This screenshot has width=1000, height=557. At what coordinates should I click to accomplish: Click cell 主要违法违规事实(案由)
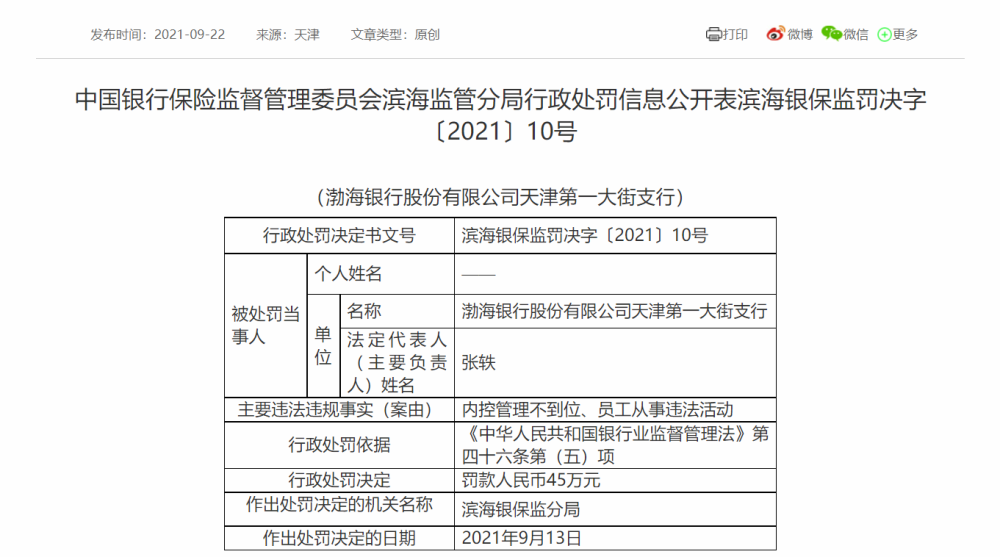pyautogui.click(x=339, y=410)
